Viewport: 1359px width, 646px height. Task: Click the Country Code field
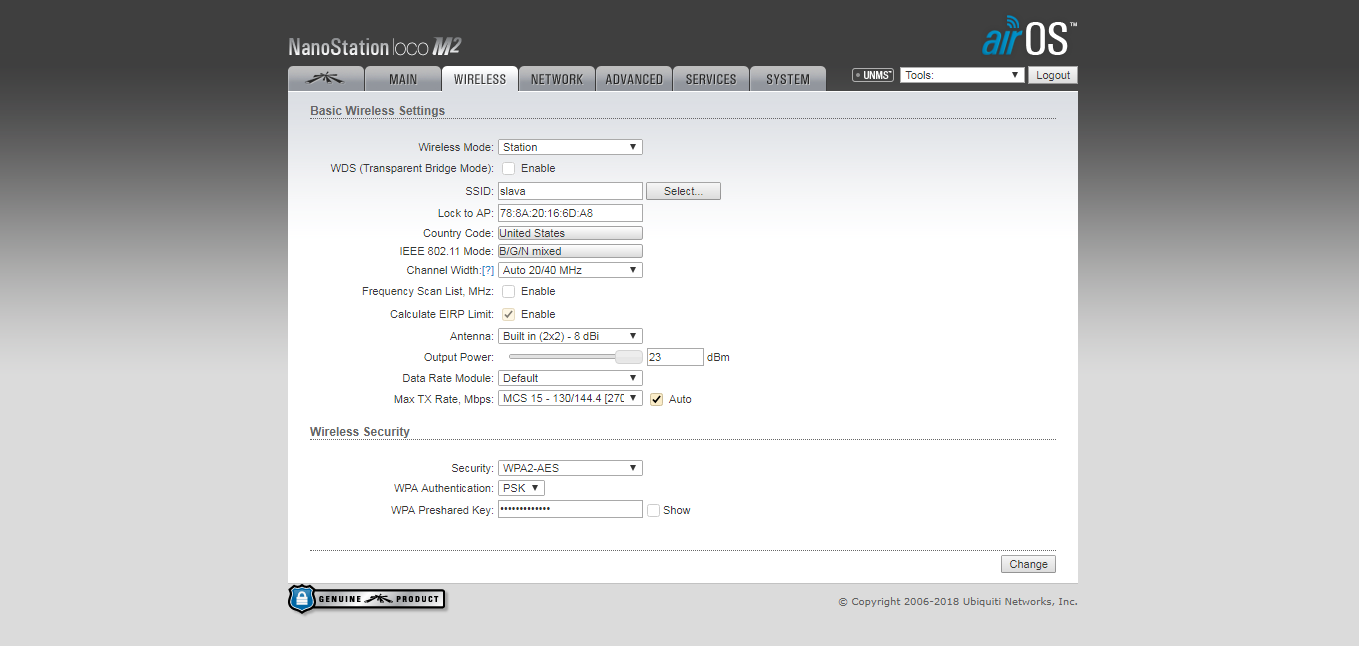click(570, 233)
